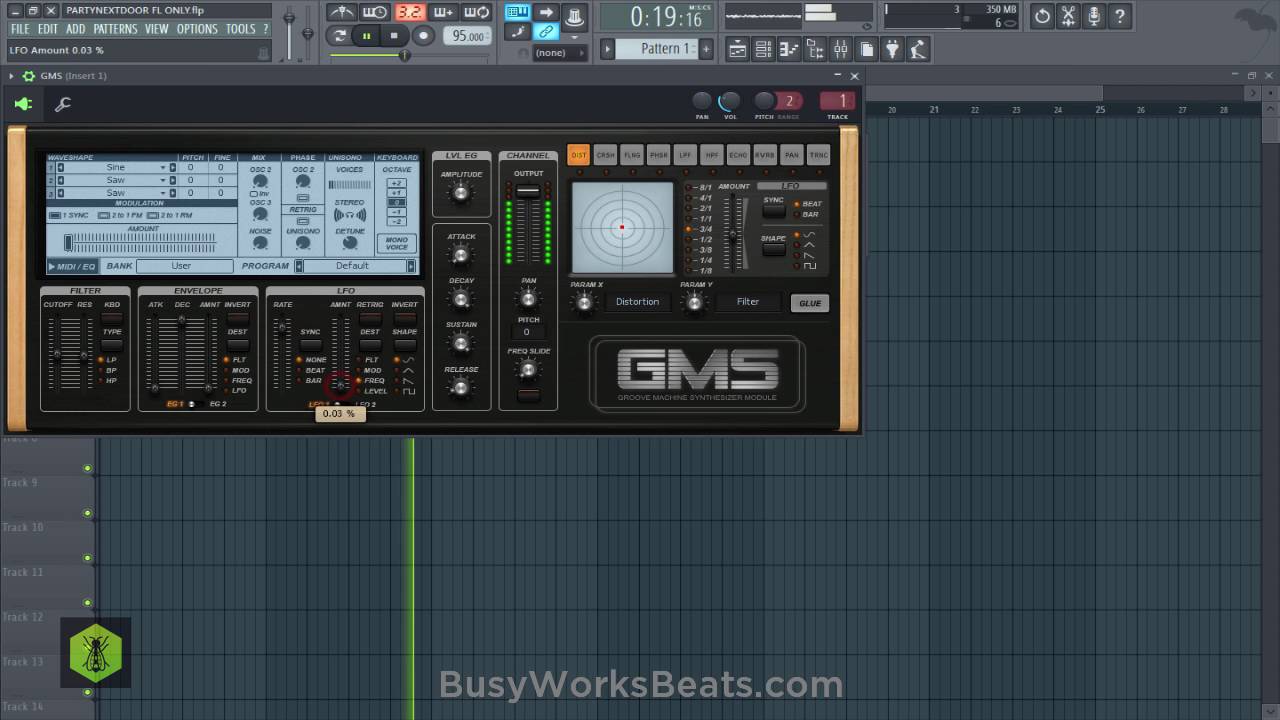
Task: Toggle the 3.2 countdown before recording icon
Action: point(409,12)
